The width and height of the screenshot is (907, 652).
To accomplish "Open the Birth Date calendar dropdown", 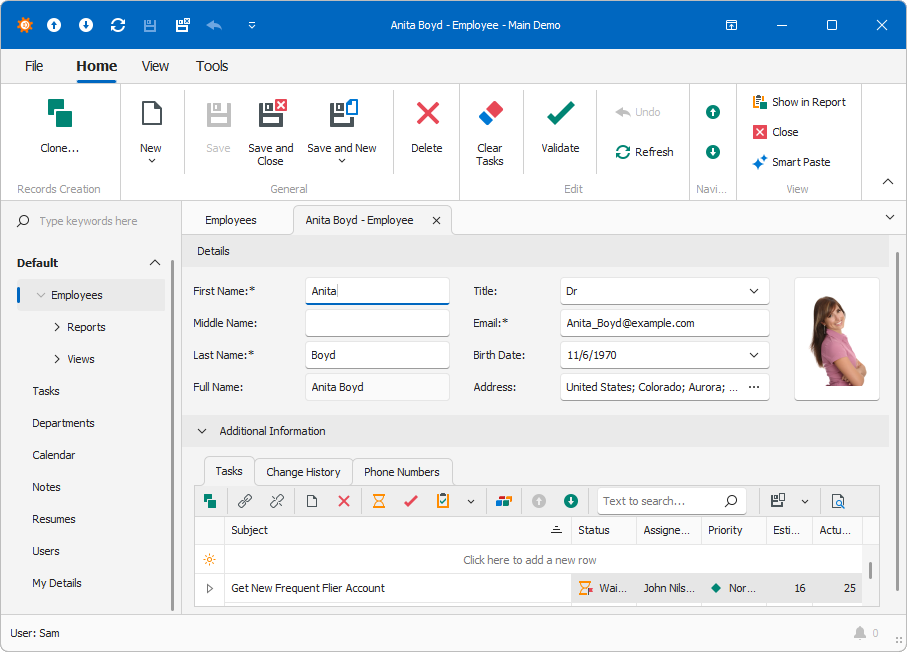I will [x=754, y=355].
